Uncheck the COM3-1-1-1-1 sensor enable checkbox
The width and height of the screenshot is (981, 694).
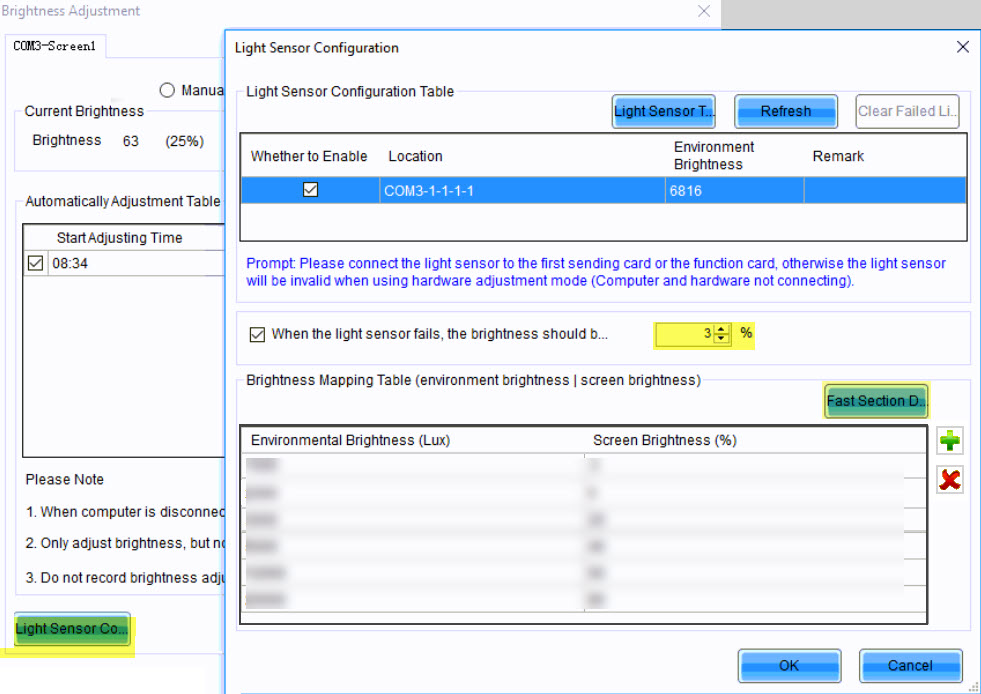point(310,190)
